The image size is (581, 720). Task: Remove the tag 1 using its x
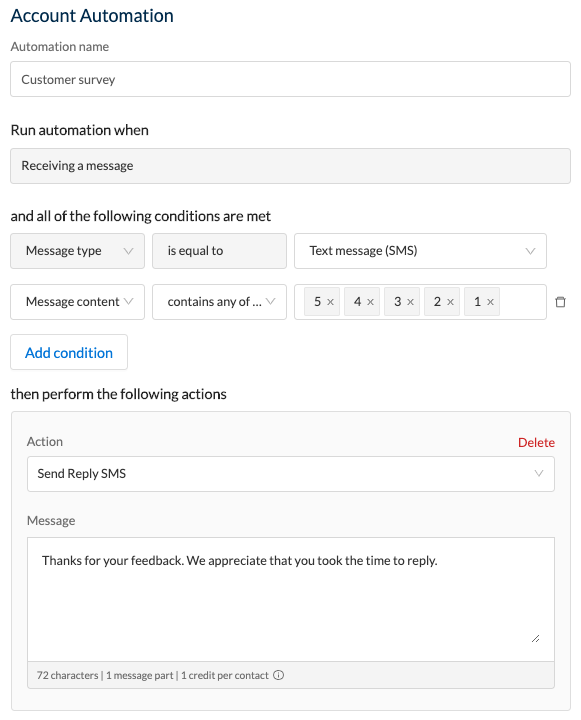490,302
